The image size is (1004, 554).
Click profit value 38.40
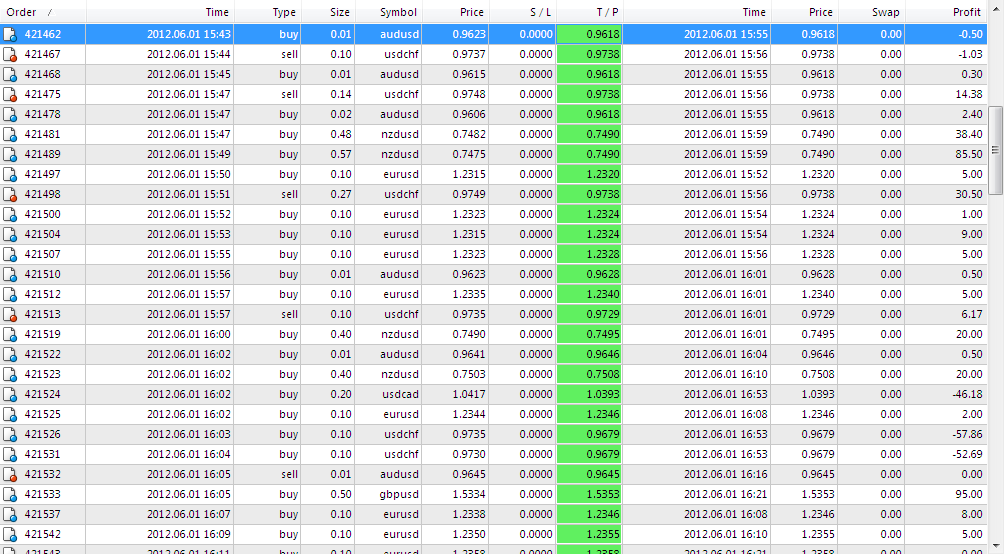pos(968,134)
